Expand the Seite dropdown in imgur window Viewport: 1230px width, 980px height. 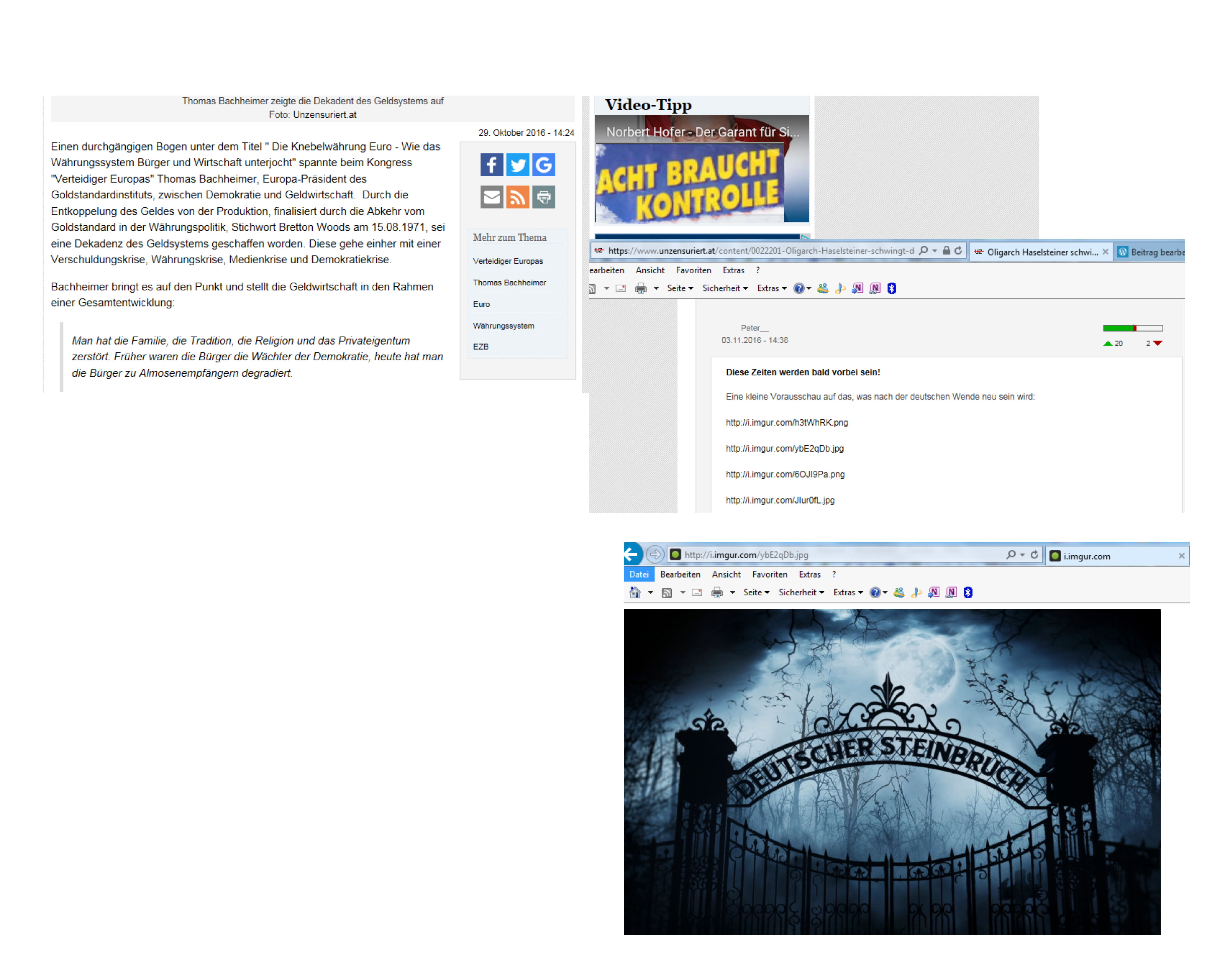coord(756,593)
